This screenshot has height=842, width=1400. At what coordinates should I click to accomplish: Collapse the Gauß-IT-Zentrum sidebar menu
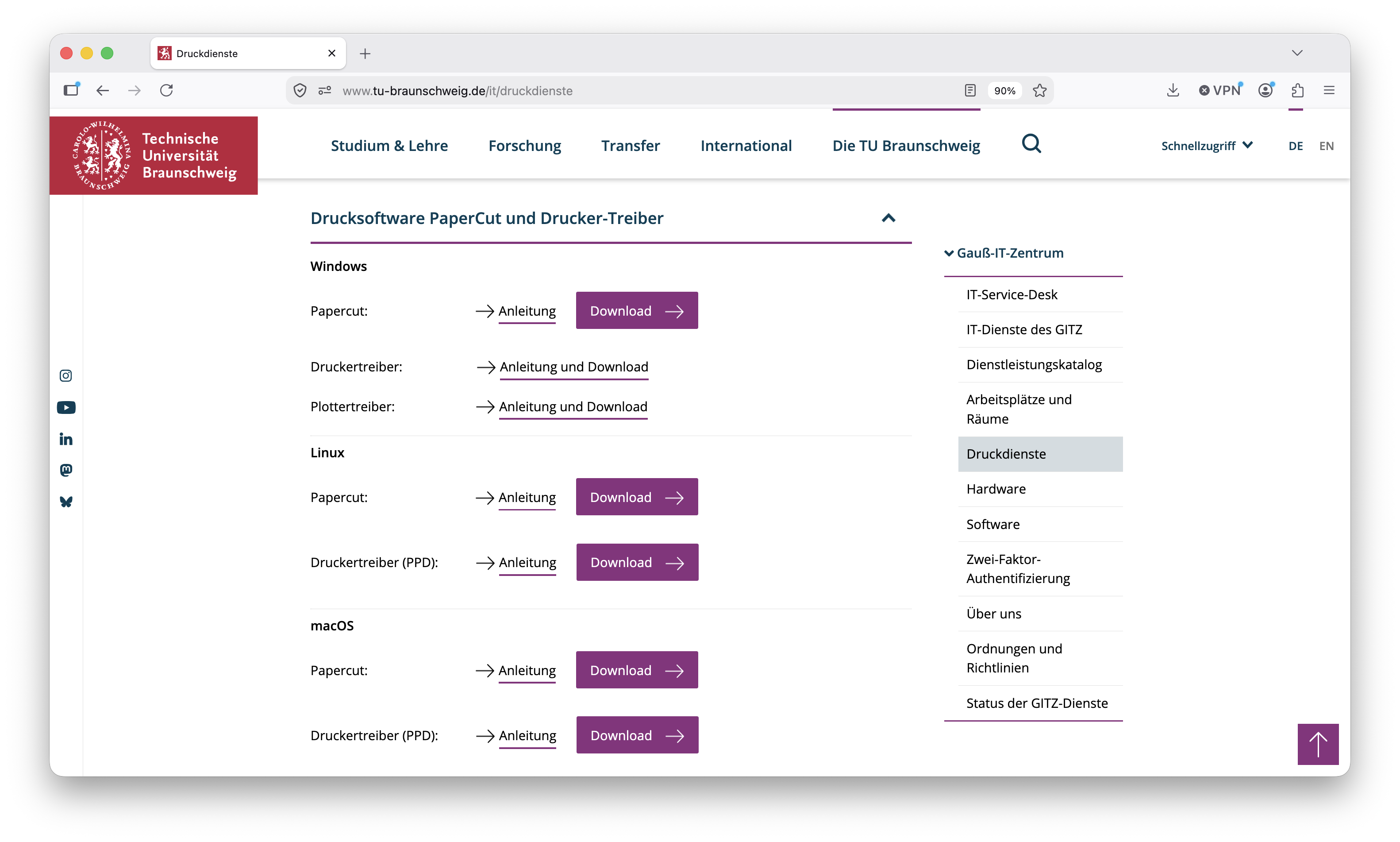point(1004,253)
